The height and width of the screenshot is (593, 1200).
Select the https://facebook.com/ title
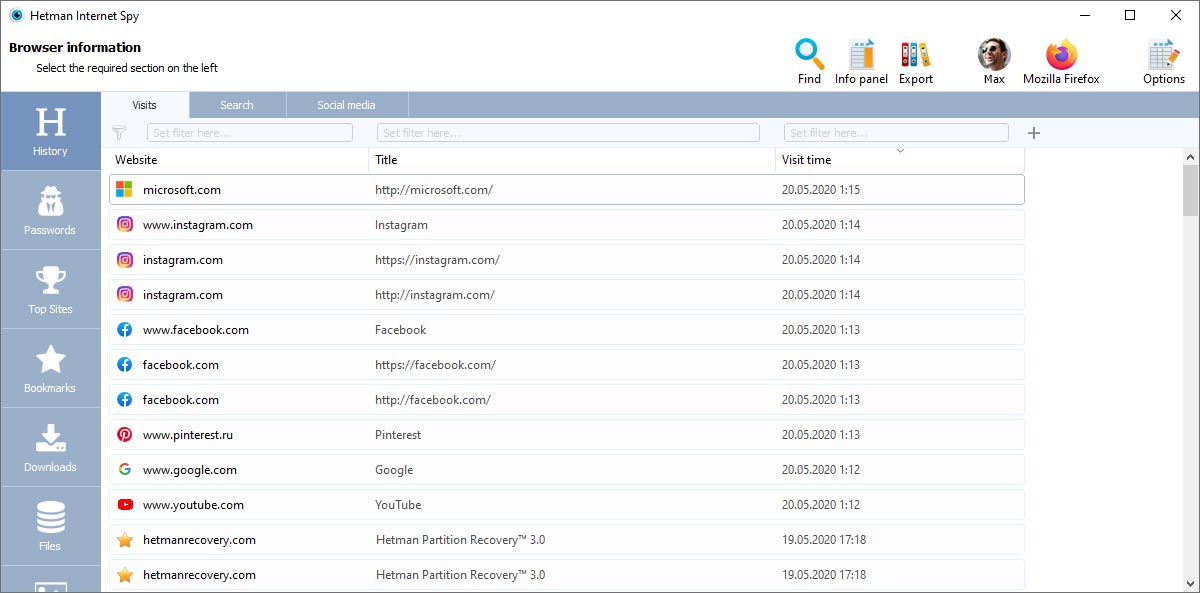tap(435, 365)
